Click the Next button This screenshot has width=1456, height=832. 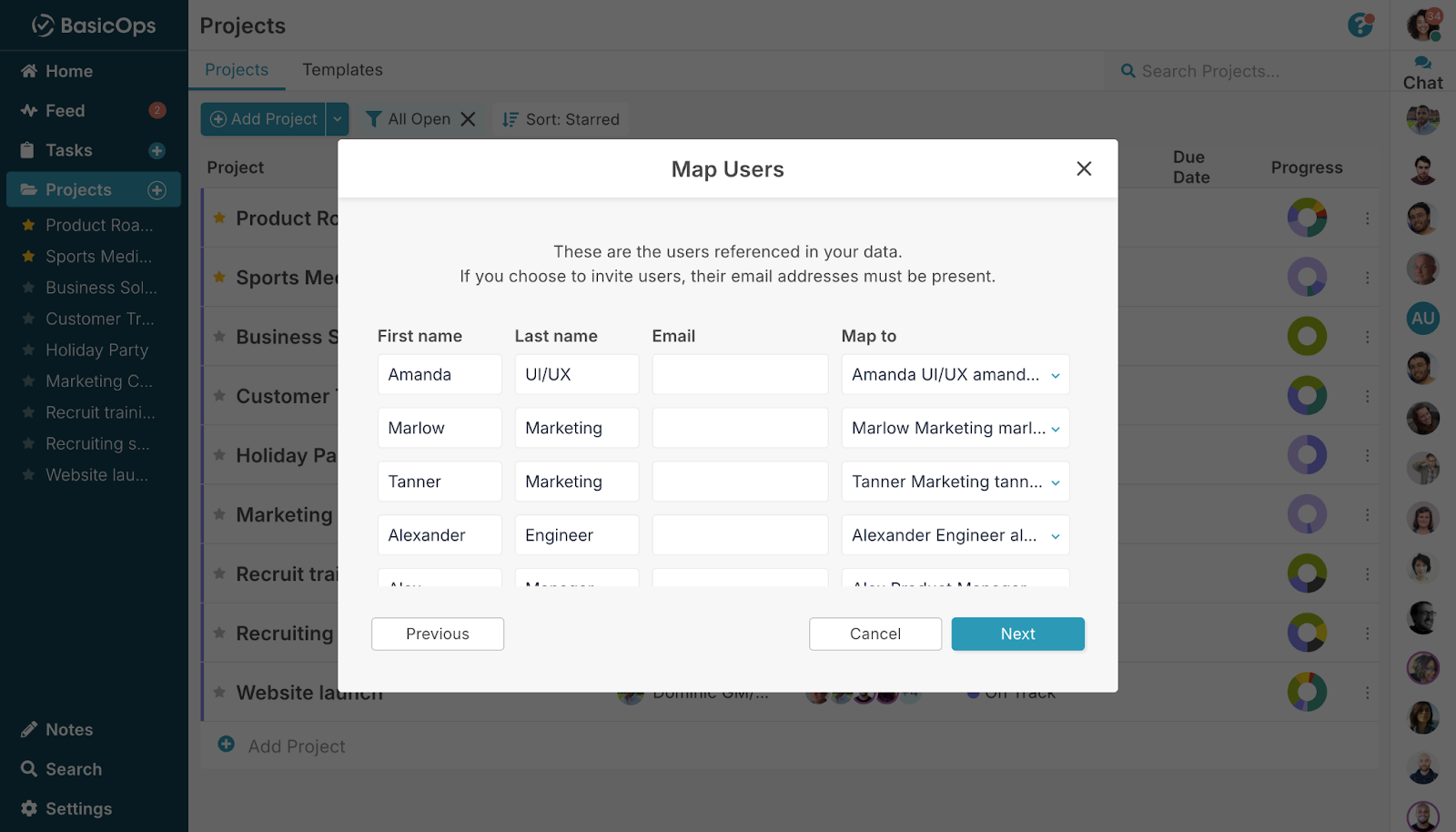pyautogui.click(x=1017, y=634)
